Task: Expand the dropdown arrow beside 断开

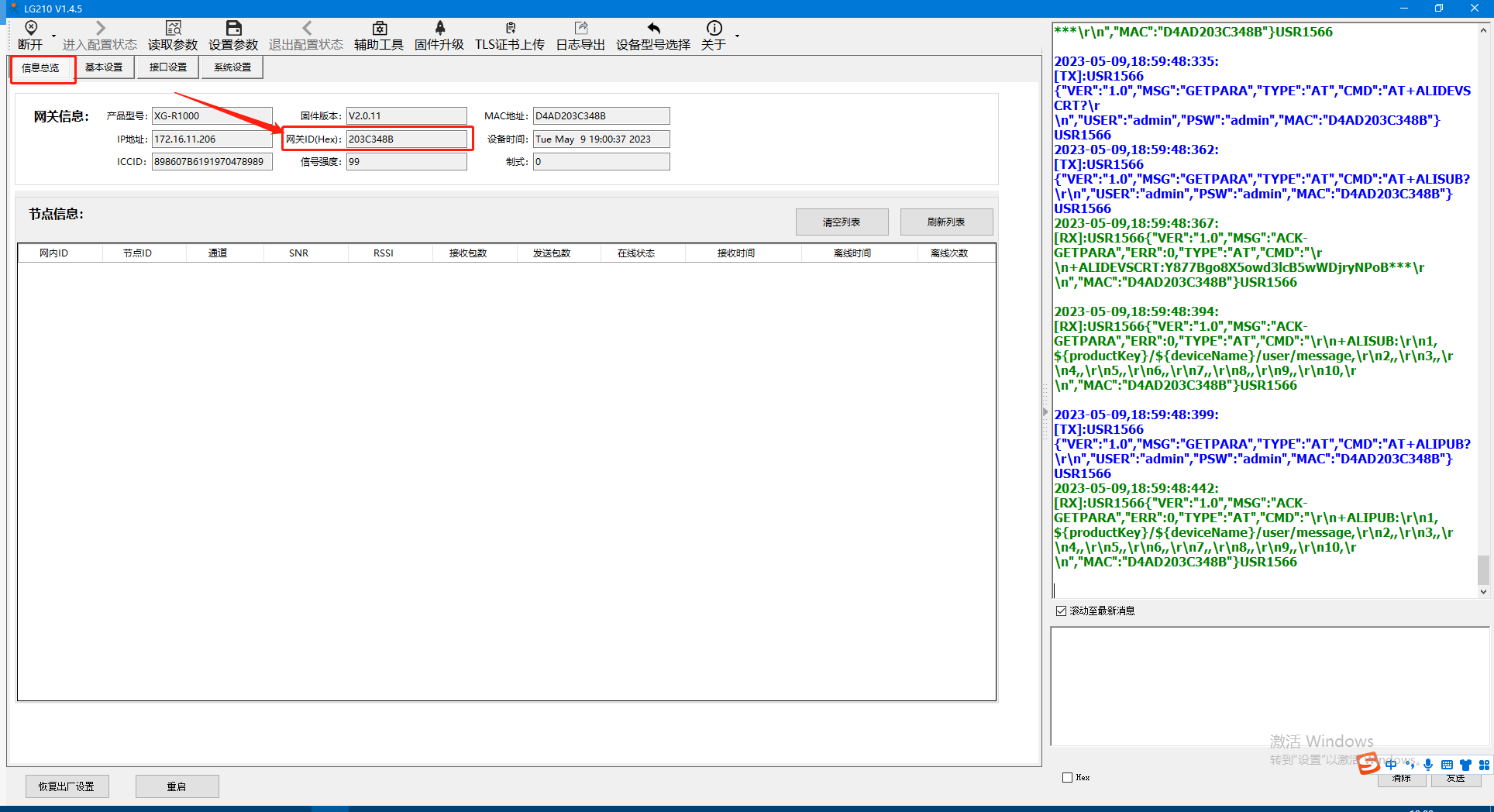Action: click(x=53, y=36)
